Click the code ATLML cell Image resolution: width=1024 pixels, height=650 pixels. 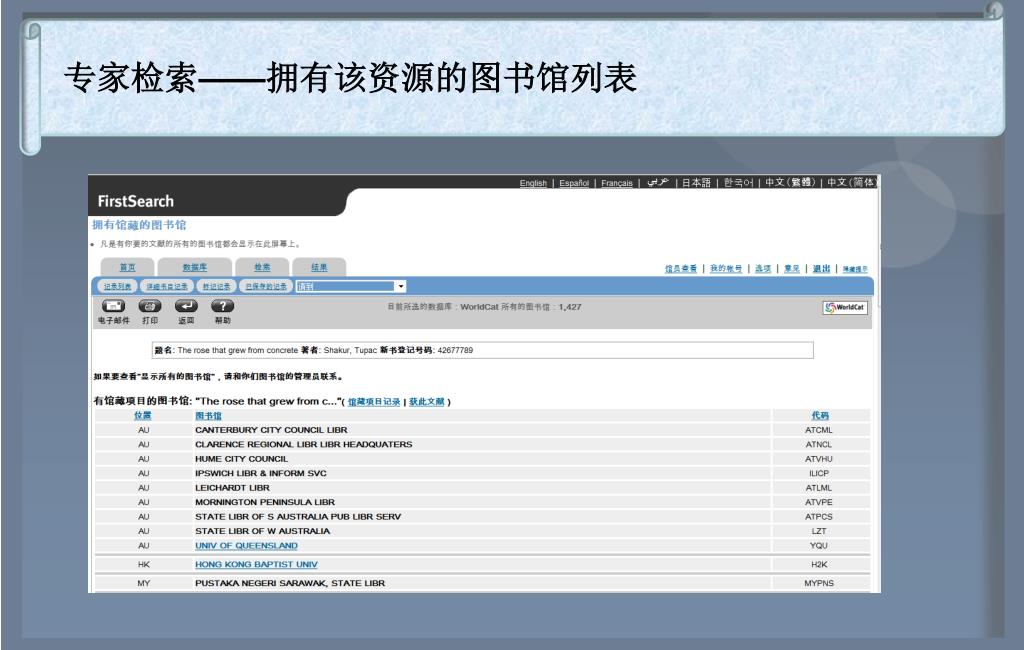[819, 487]
